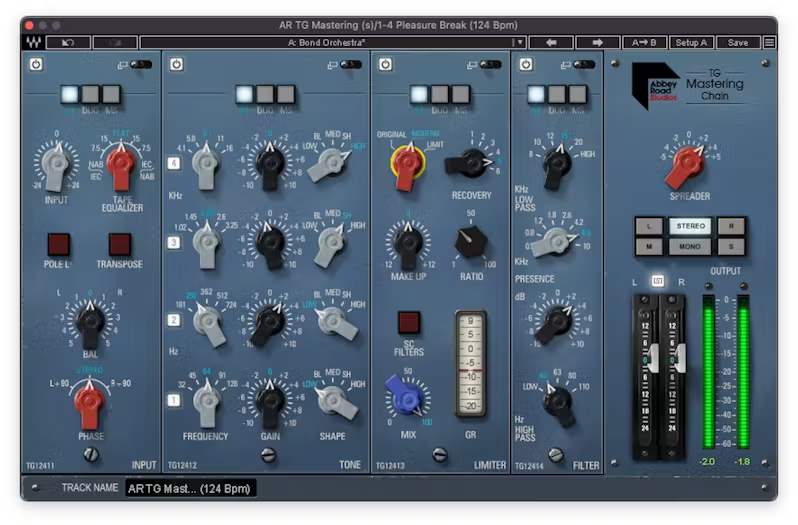Viewport: 798px width, 525px height.
Task: Toggle expanded view switch in Tone module
Action: [x=351, y=65]
